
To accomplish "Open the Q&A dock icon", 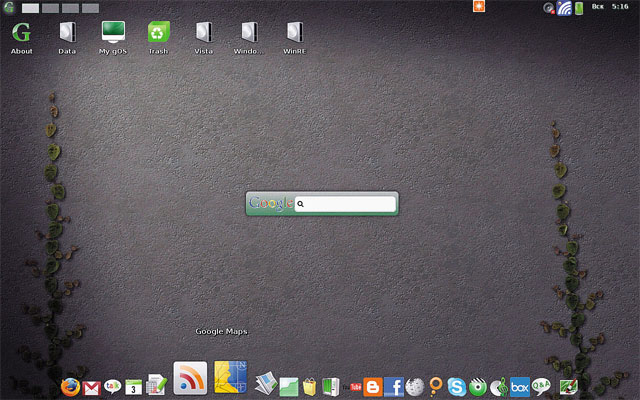I will pos(541,386).
